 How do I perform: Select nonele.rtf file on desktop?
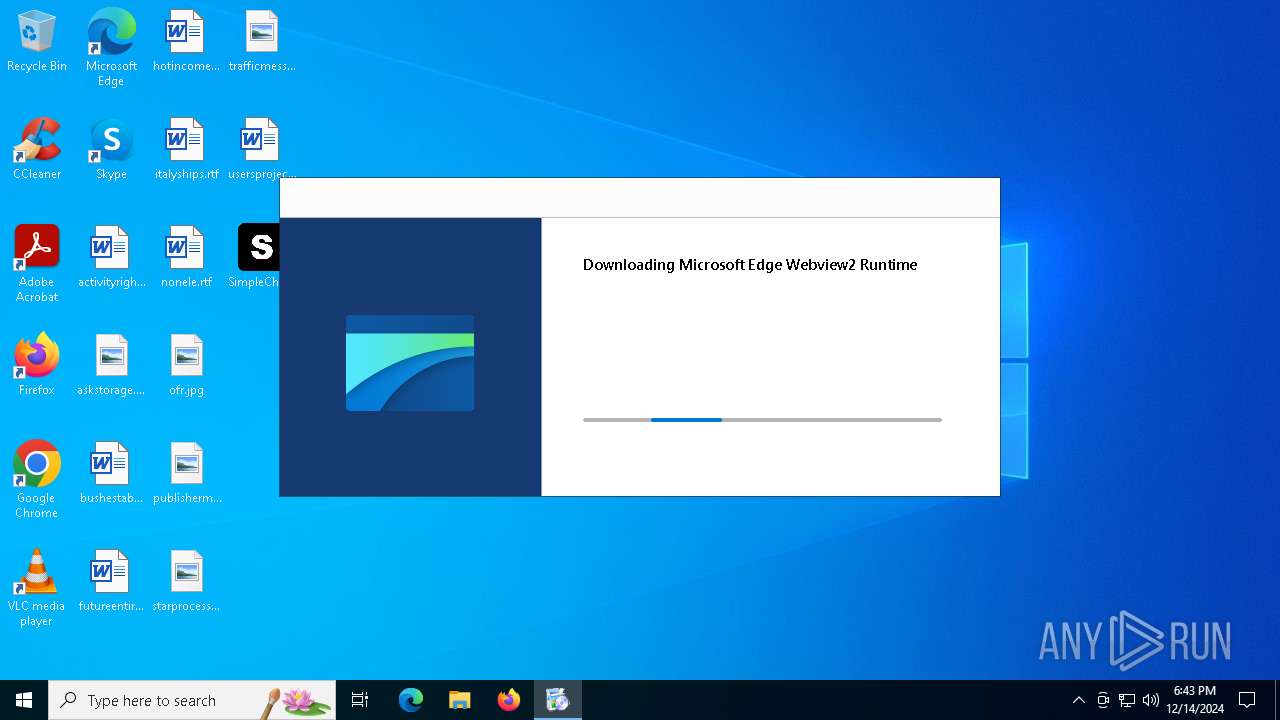click(186, 258)
